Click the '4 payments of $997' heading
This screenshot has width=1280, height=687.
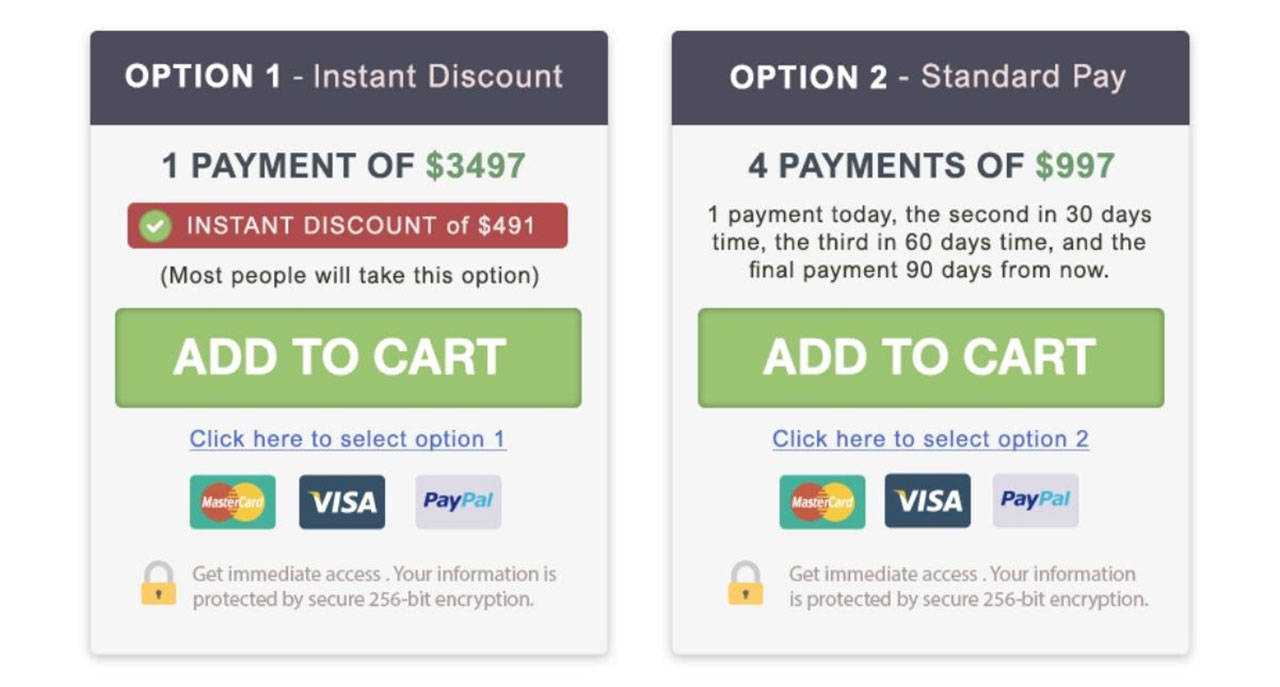[931, 166]
